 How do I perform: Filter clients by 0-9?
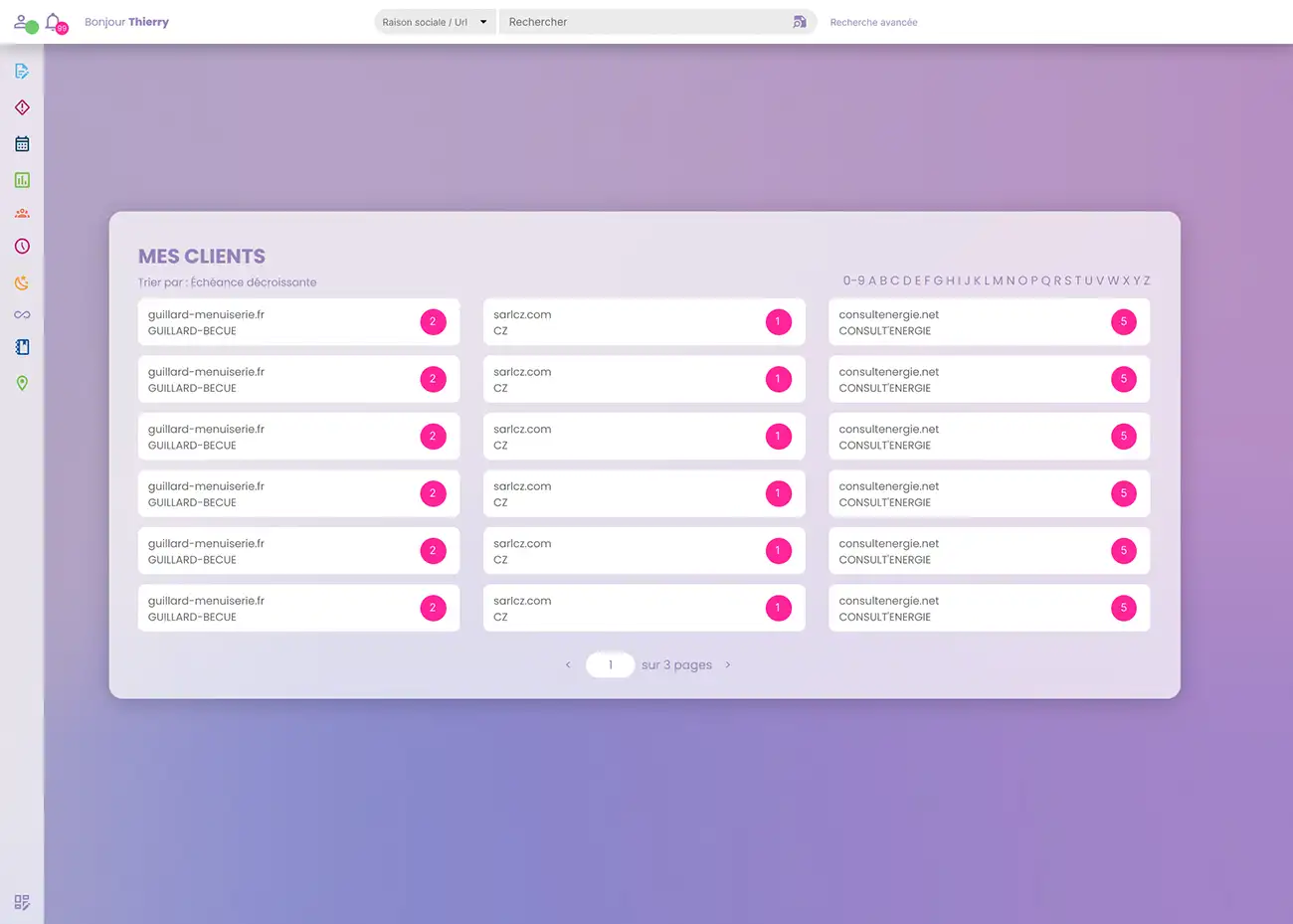click(x=853, y=280)
